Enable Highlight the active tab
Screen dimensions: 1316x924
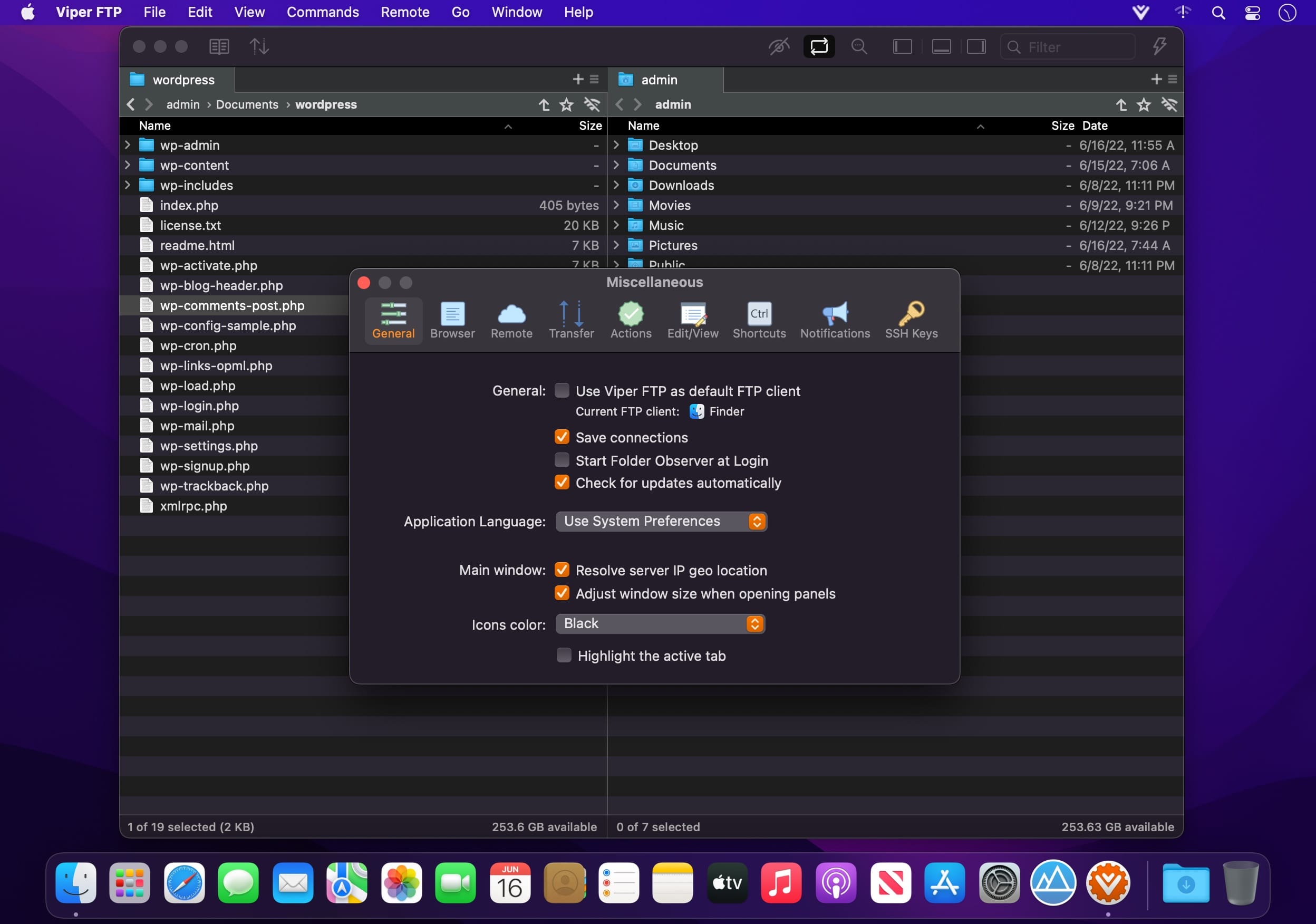click(x=564, y=655)
